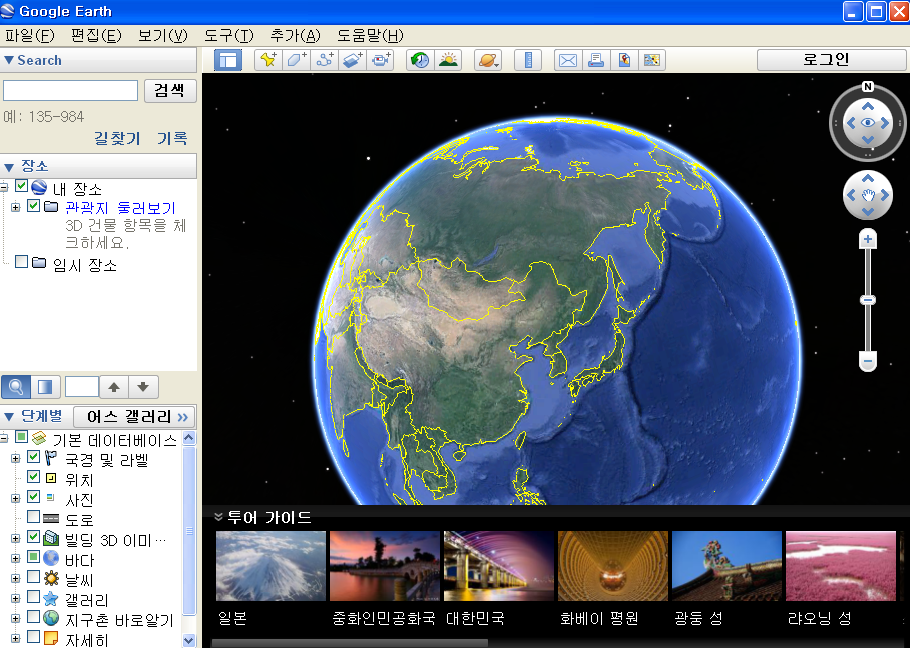
Task: Open the 도움말(H) menu
Action: point(370,35)
